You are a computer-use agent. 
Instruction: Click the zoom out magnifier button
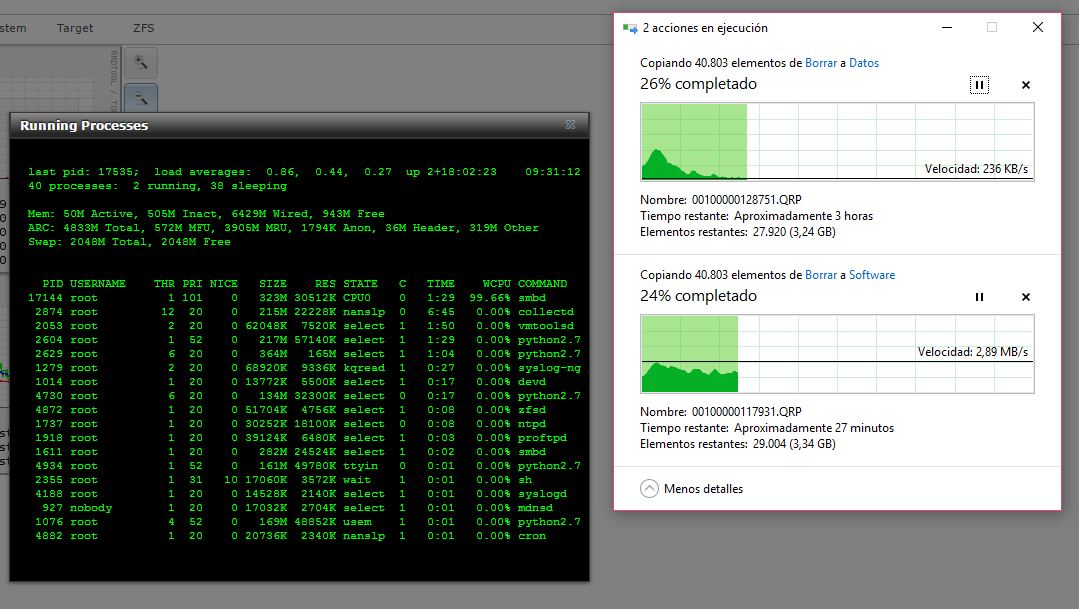[x=141, y=98]
